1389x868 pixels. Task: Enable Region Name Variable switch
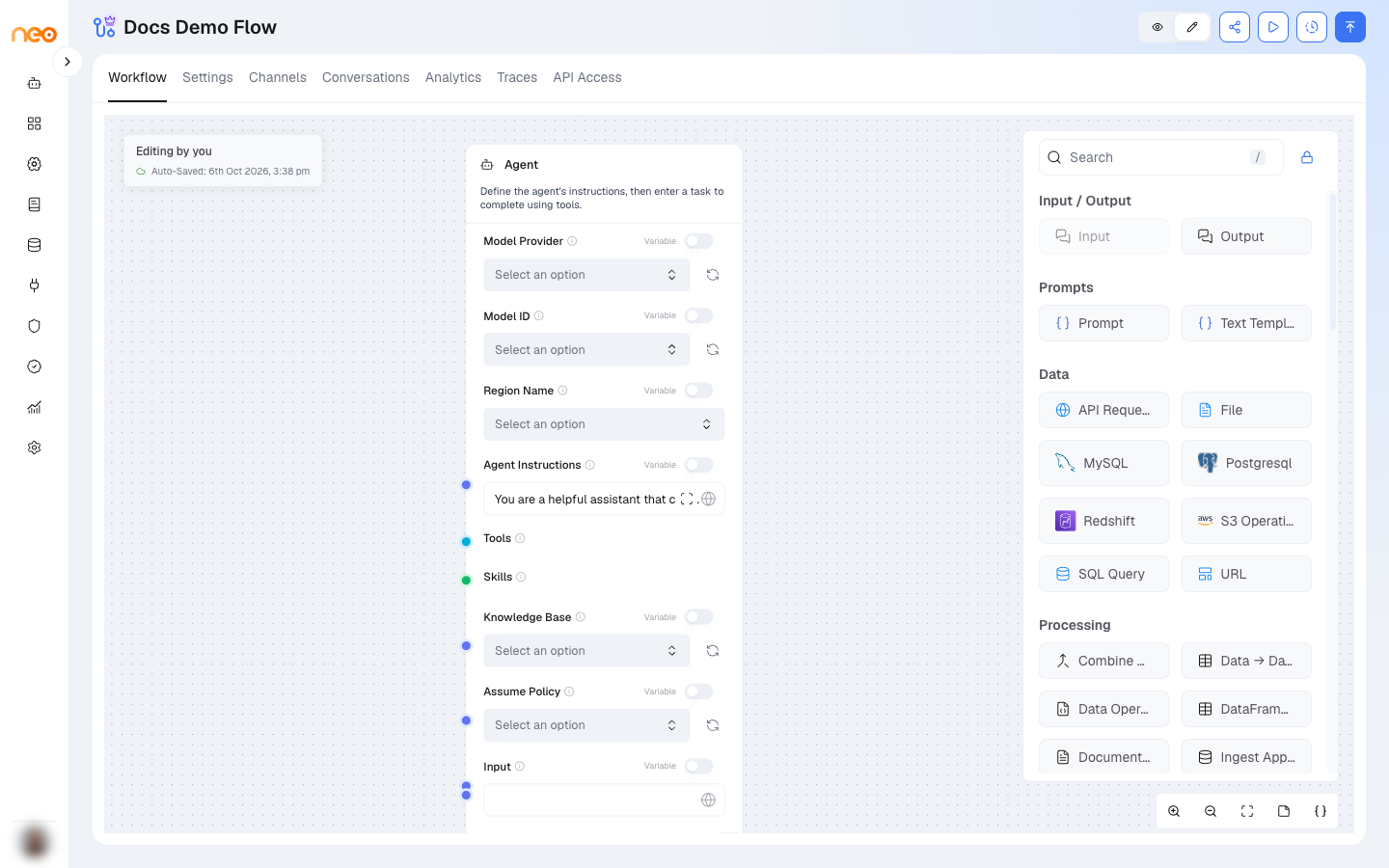698,391
